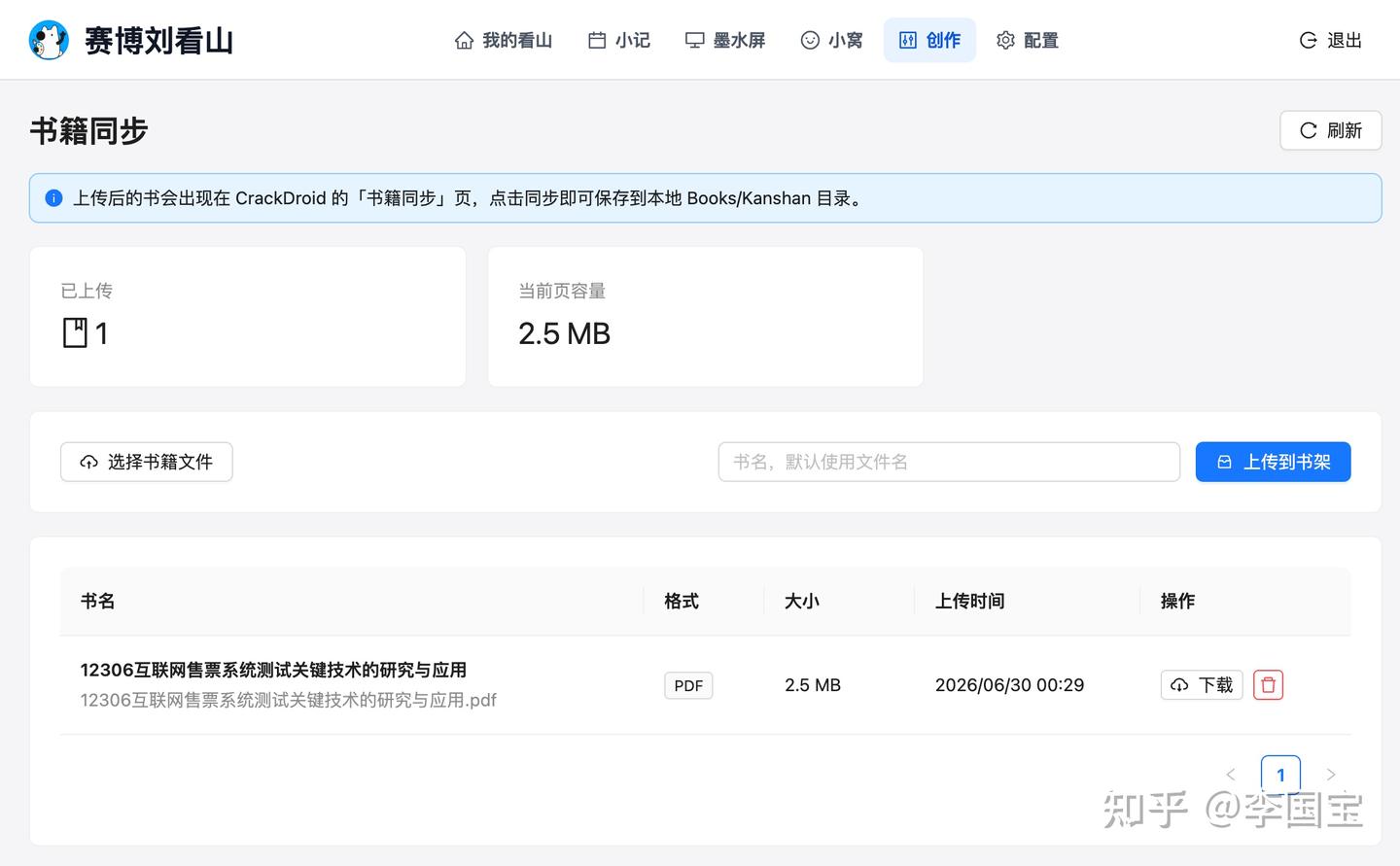
Task: Go to the previous page with the left chevron
Action: 1231,775
